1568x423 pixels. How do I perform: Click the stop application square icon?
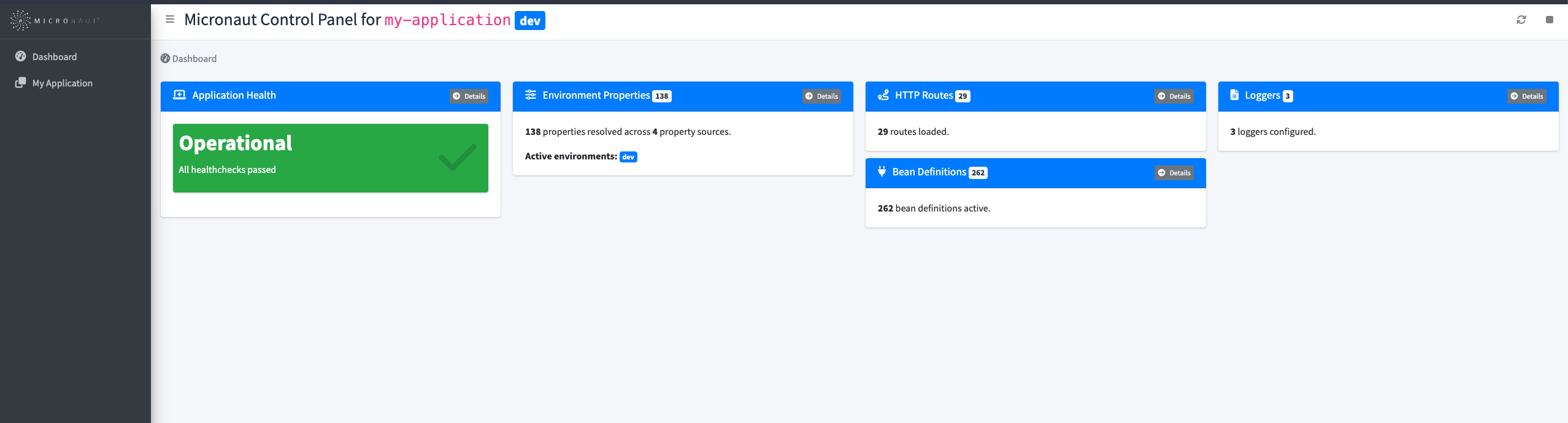1549,20
